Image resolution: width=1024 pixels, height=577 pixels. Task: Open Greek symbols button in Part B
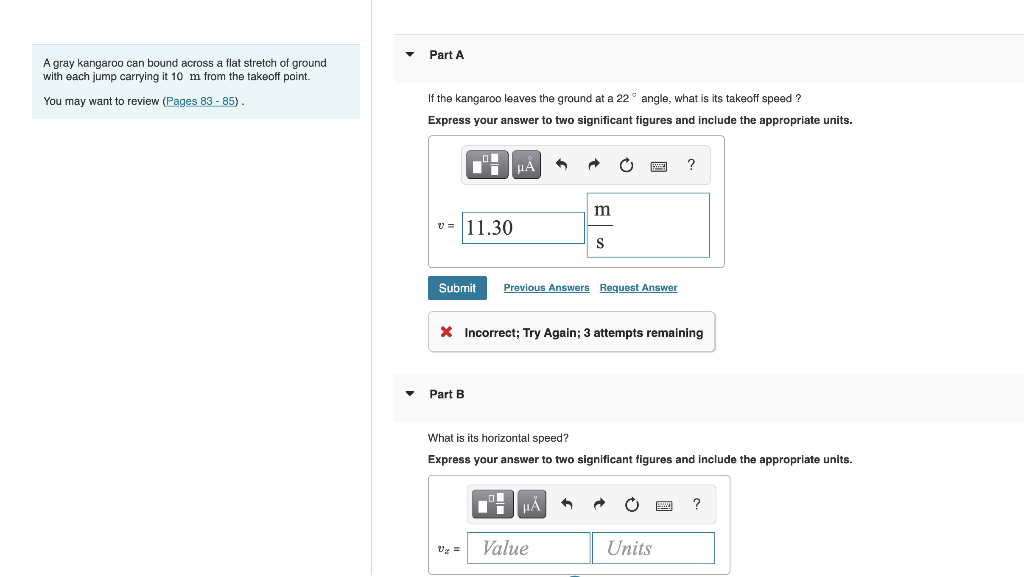(532, 504)
